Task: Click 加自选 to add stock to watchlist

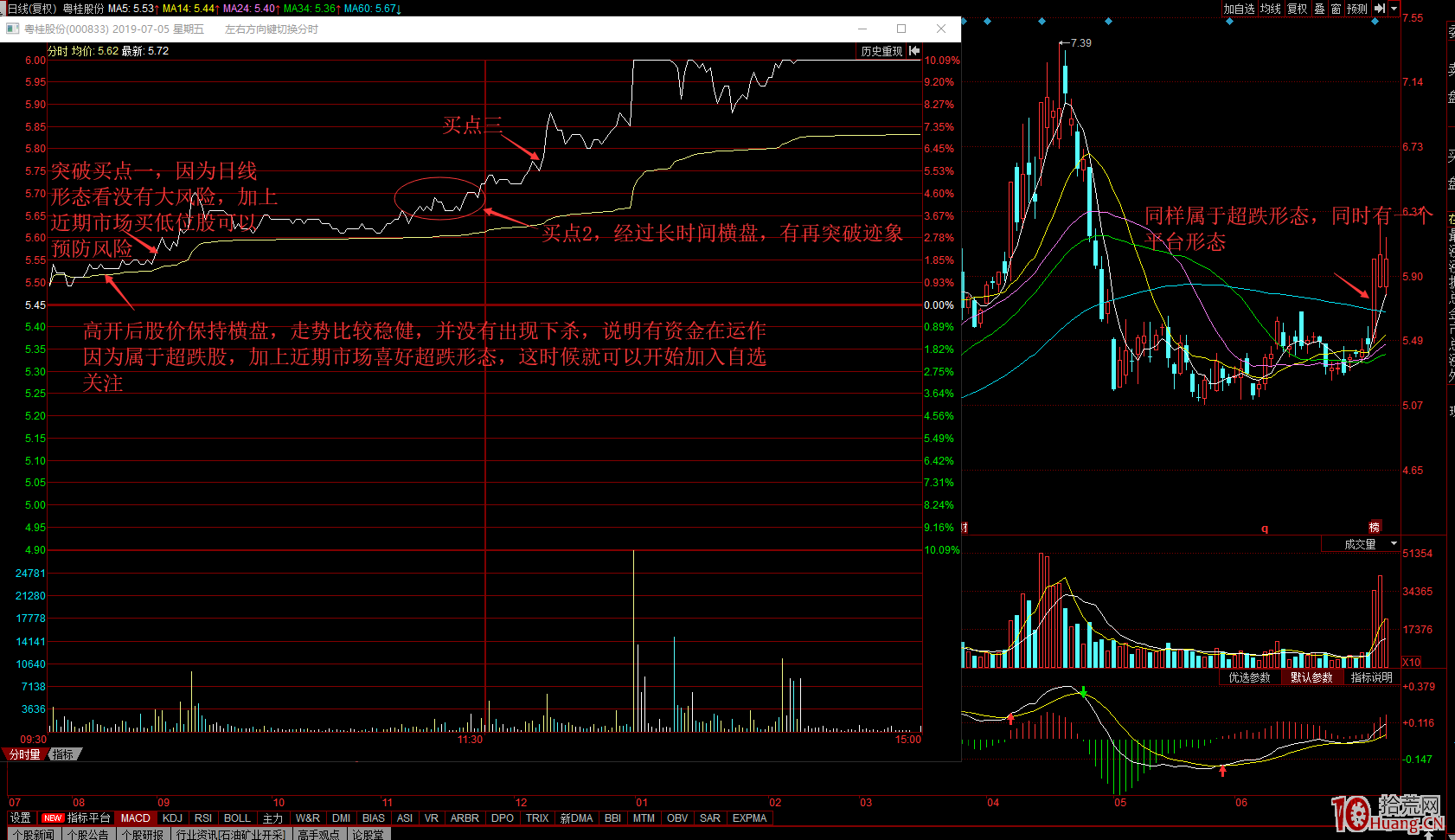Action: pyautogui.click(x=1239, y=9)
